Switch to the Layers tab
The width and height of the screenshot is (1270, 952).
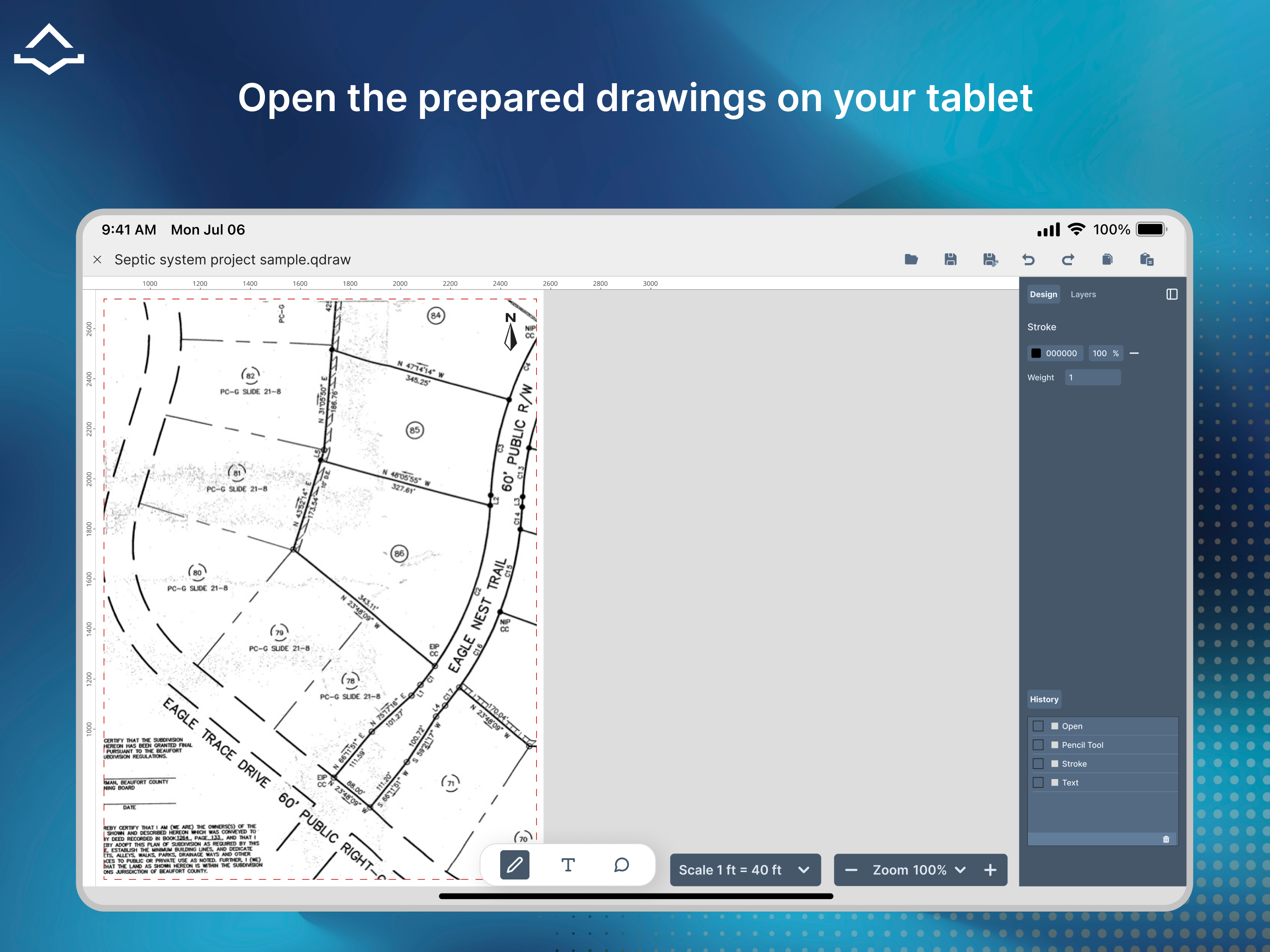tap(1084, 295)
